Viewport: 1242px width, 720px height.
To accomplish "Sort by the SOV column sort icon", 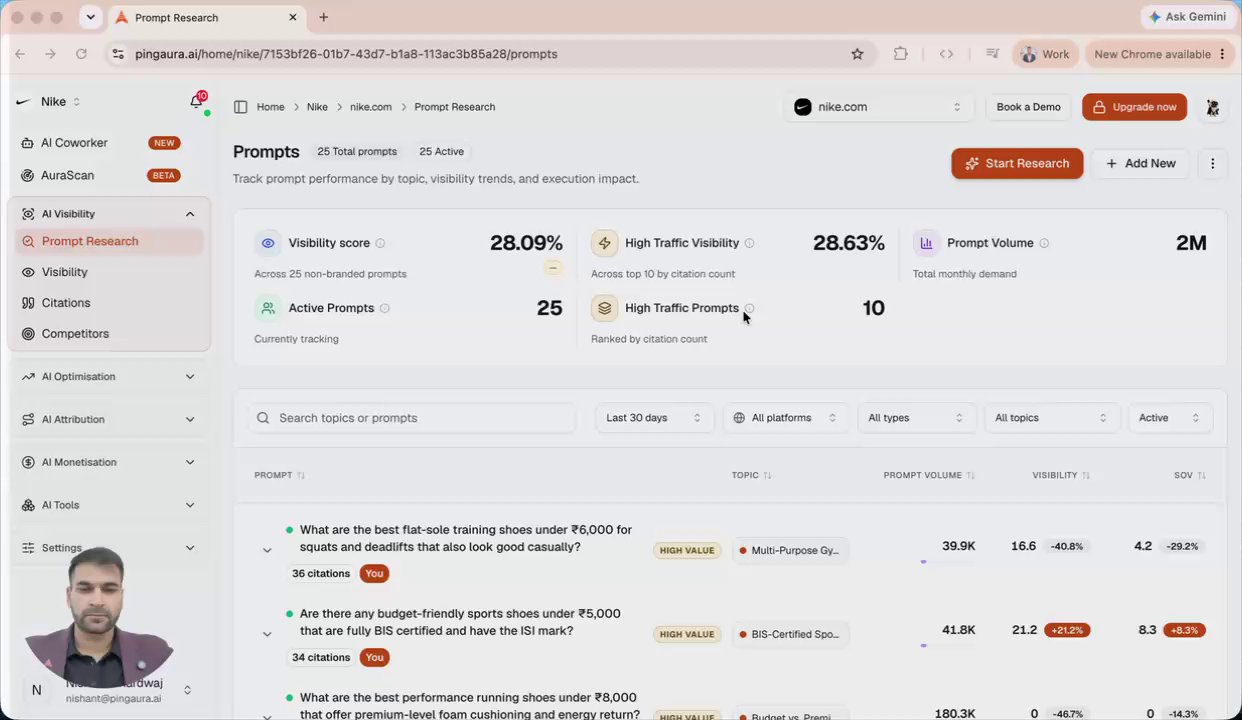I will pos(1201,476).
